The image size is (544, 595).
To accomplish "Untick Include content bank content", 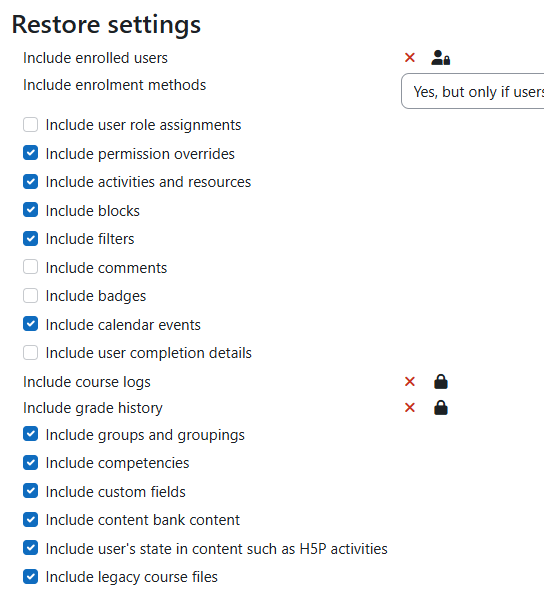I will coord(30,520).
